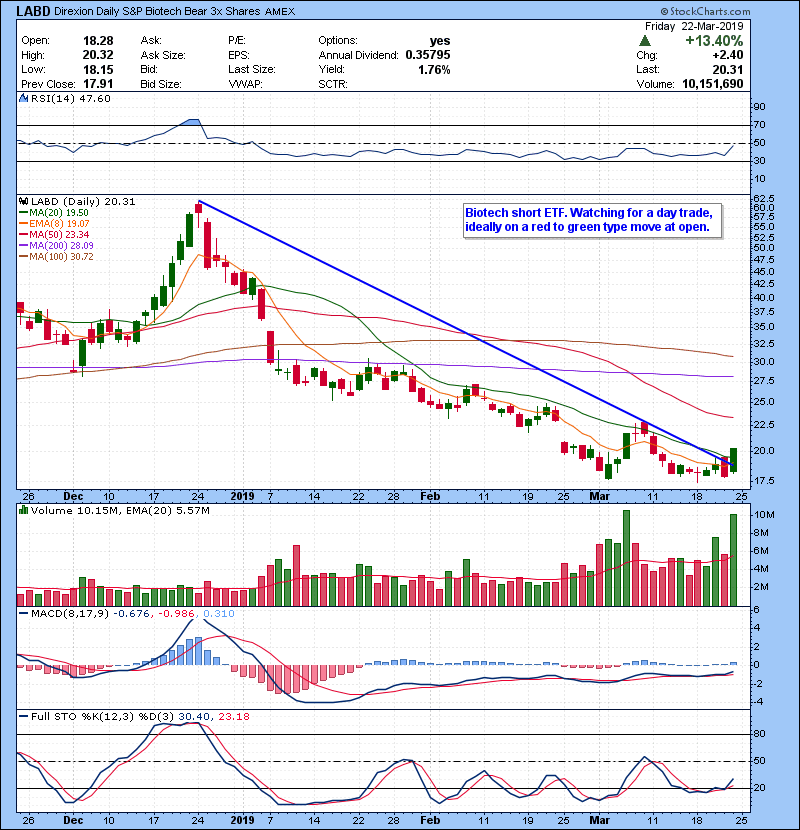Click the MA(100) 30.72 legend entry
The width and height of the screenshot is (800, 830).
tap(56, 257)
